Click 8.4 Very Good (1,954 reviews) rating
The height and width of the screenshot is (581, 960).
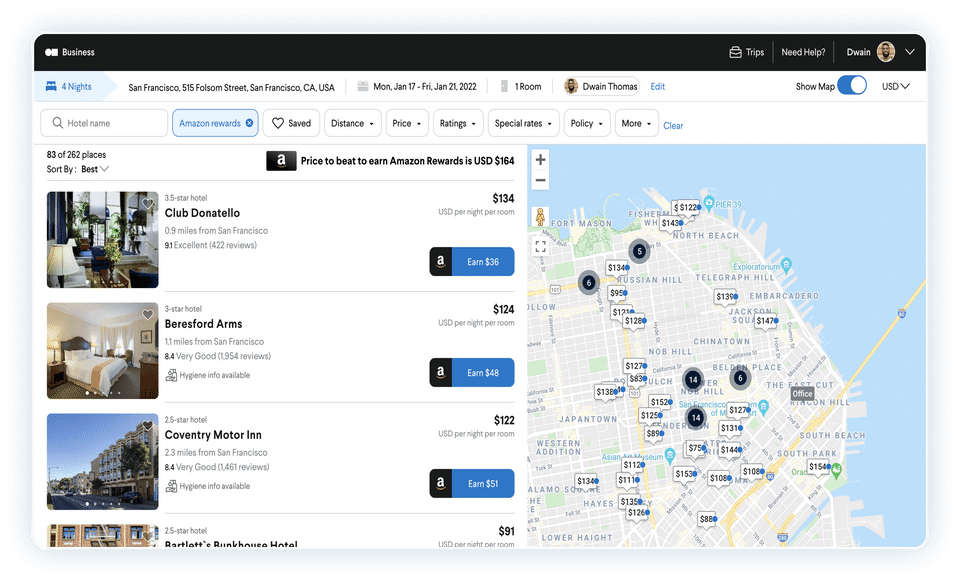coord(217,356)
